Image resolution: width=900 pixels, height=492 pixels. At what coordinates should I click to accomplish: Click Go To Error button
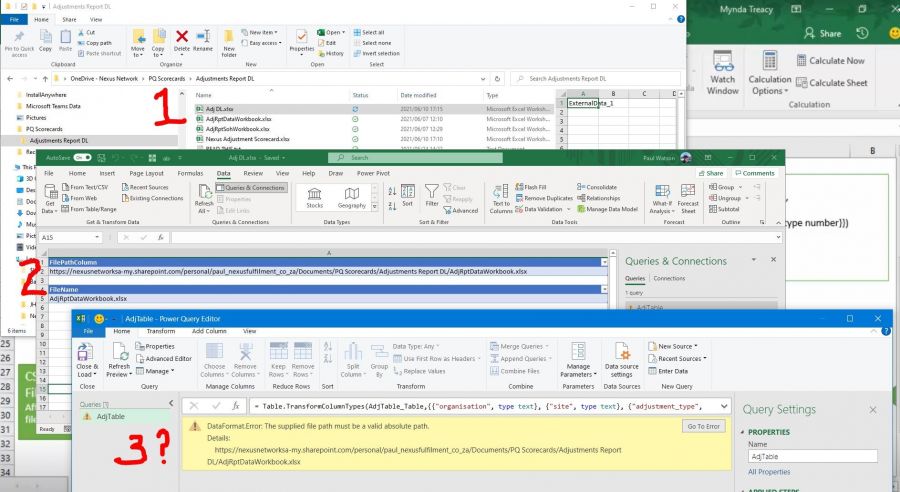point(703,426)
